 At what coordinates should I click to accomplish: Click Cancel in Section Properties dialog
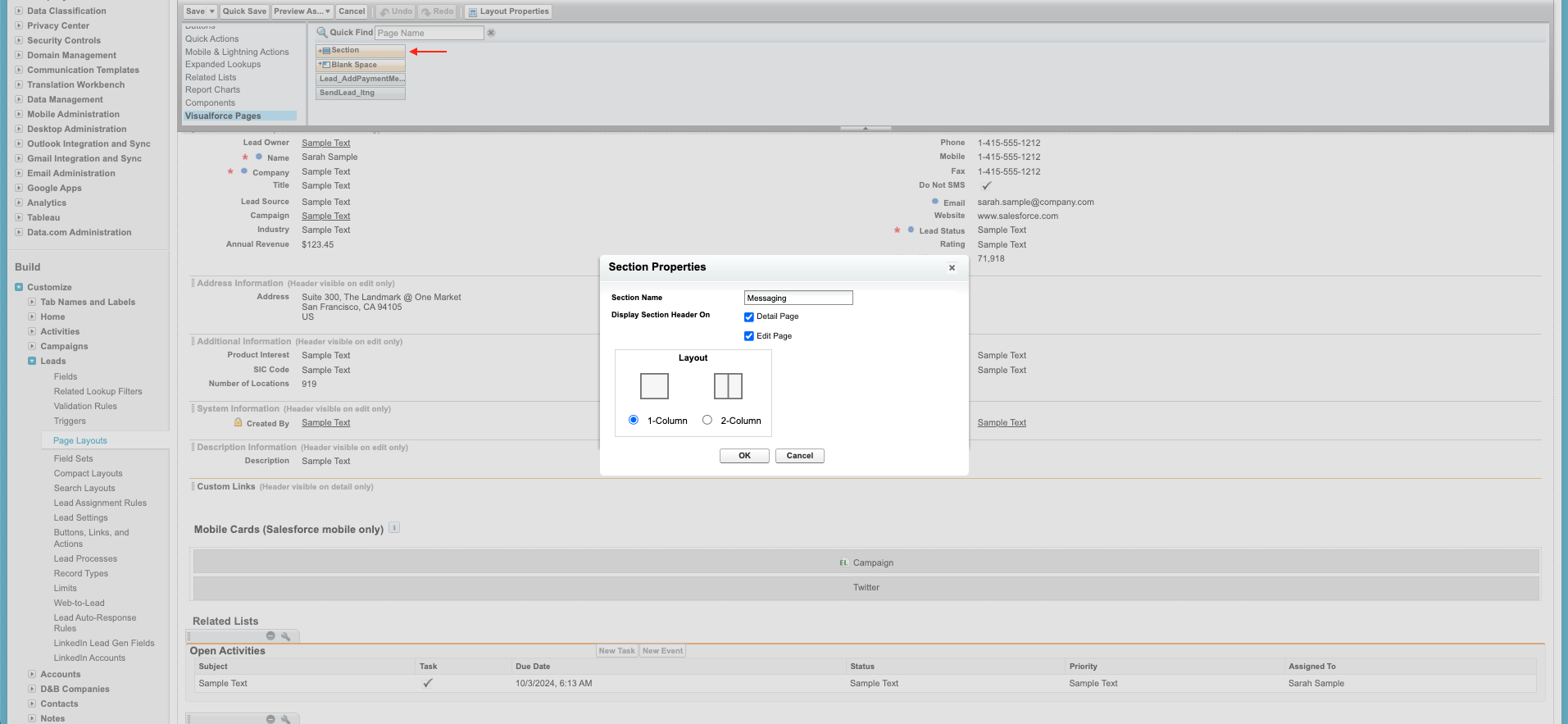(800, 456)
